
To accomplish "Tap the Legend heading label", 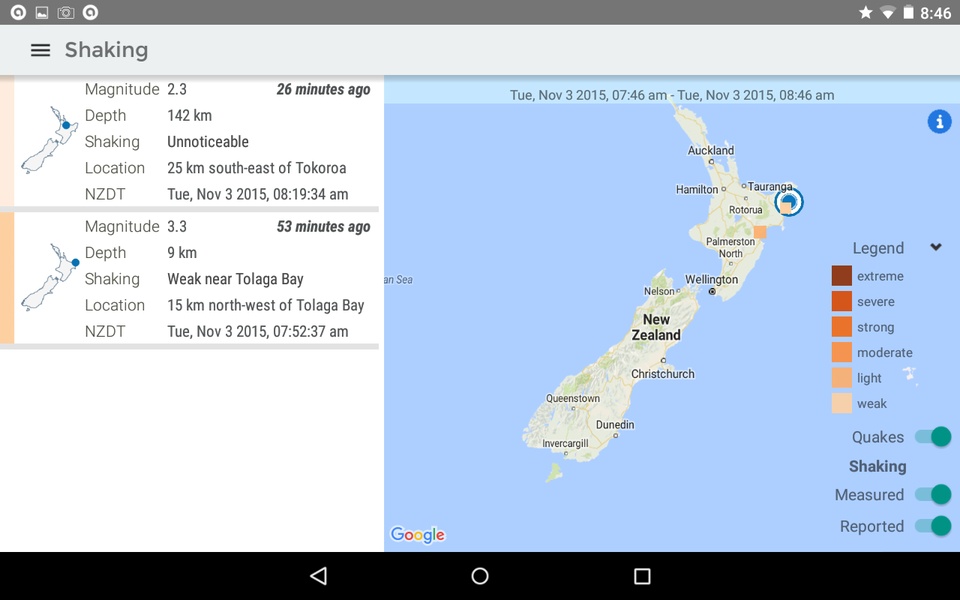I will click(878, 248).
